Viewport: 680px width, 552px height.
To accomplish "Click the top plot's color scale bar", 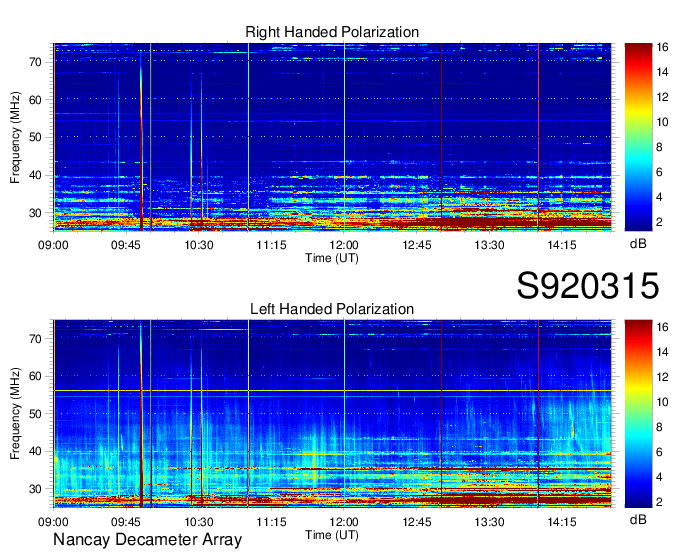I will 638,137.
